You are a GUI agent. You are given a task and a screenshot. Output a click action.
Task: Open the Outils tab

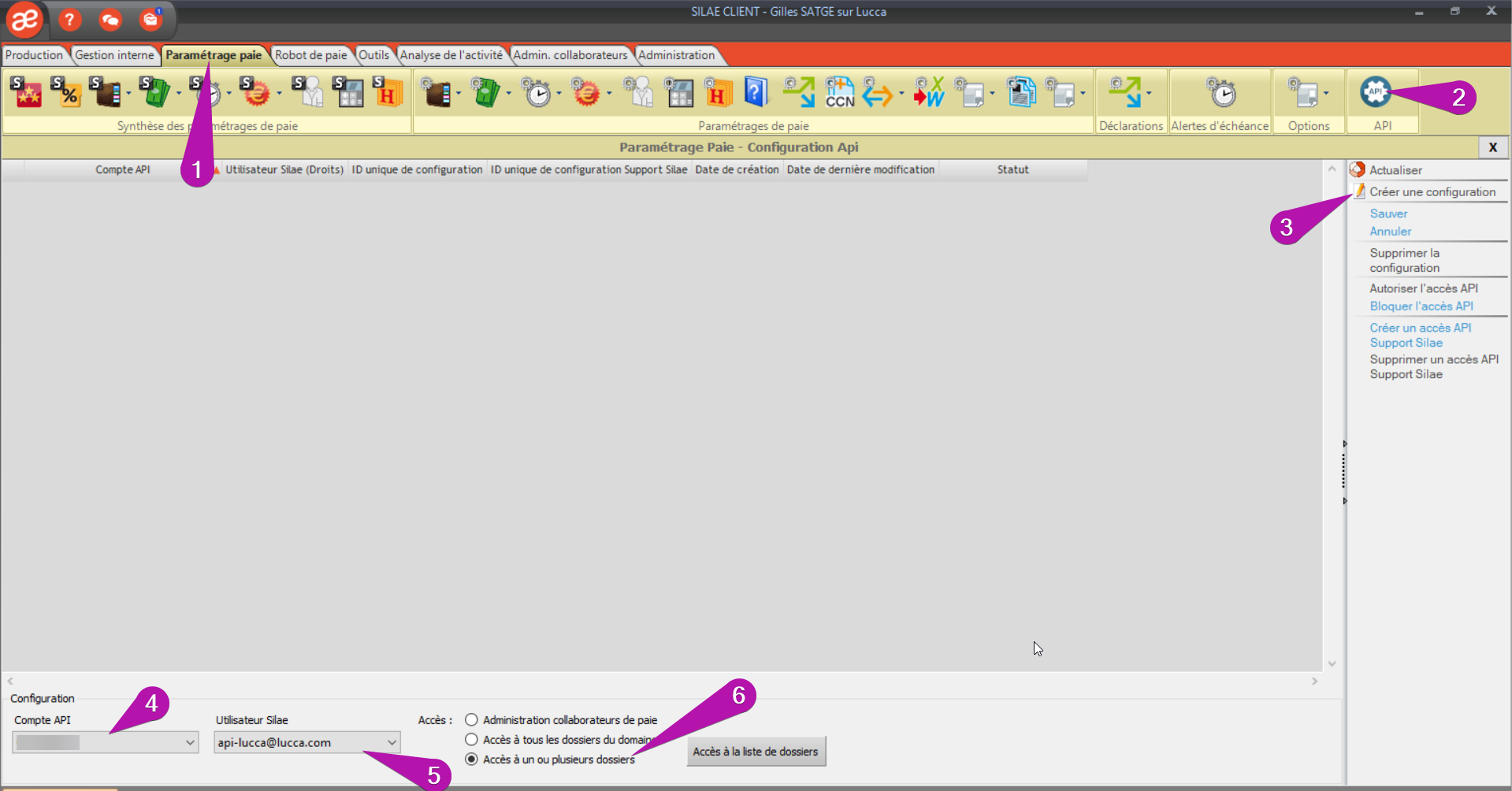point(373,55)
